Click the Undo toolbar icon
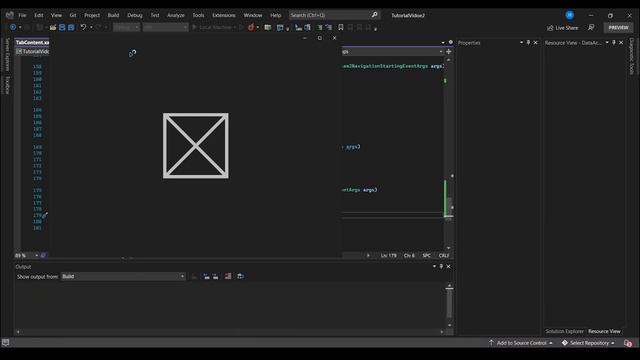Viewport: 640px width, 360px height. 83,27
